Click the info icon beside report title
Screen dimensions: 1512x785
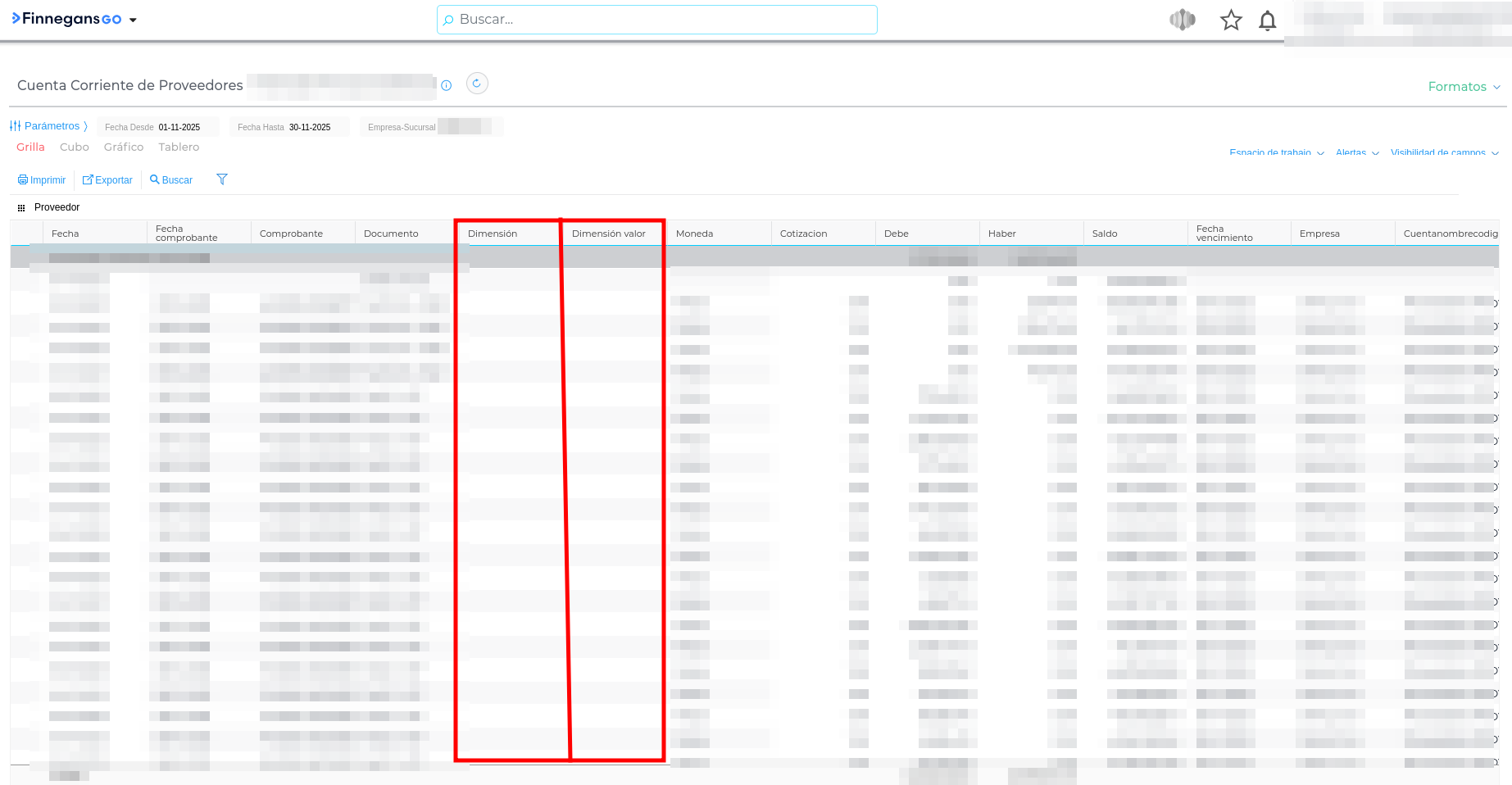[447, 85]
